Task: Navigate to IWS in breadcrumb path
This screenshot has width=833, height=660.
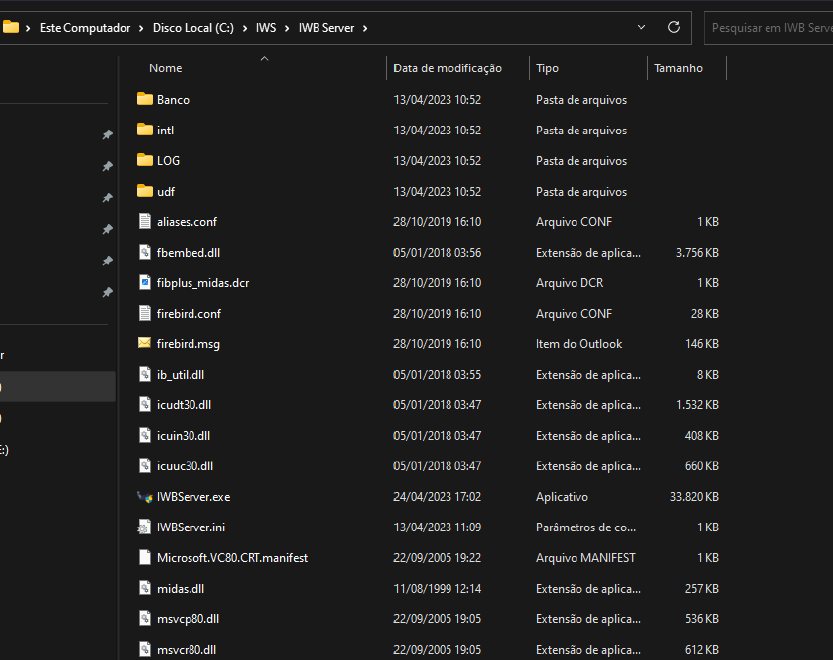Action: tap(265, 28)
